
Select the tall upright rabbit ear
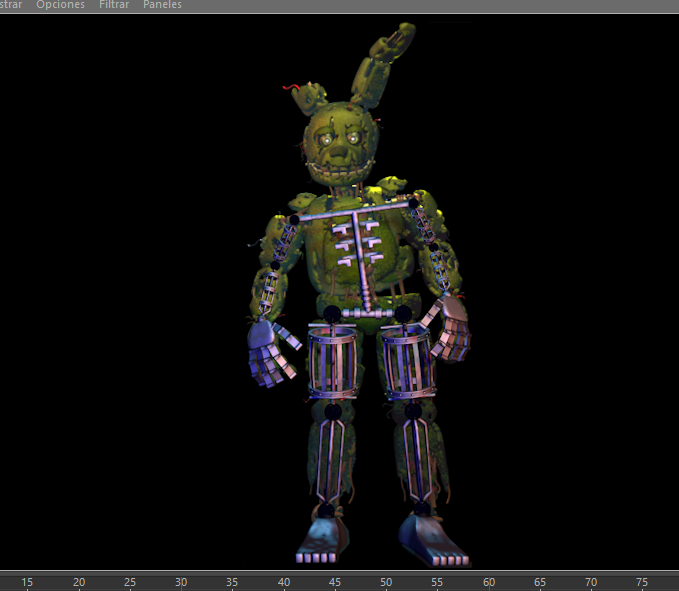coord(382,65)
